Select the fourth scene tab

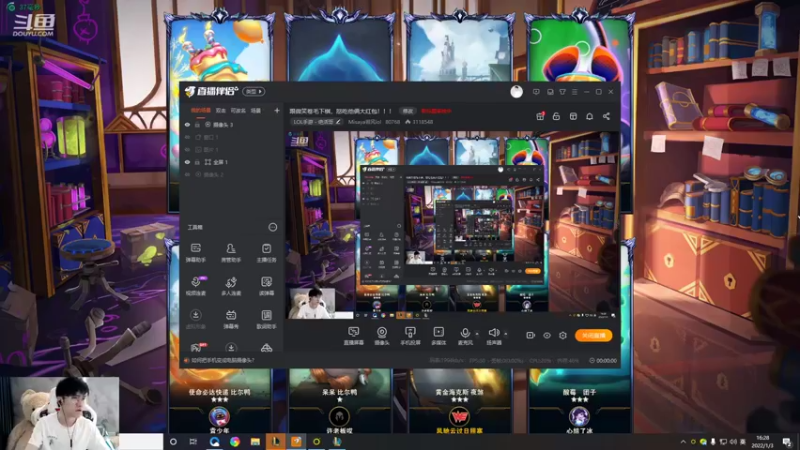click(x=256, y=110)
